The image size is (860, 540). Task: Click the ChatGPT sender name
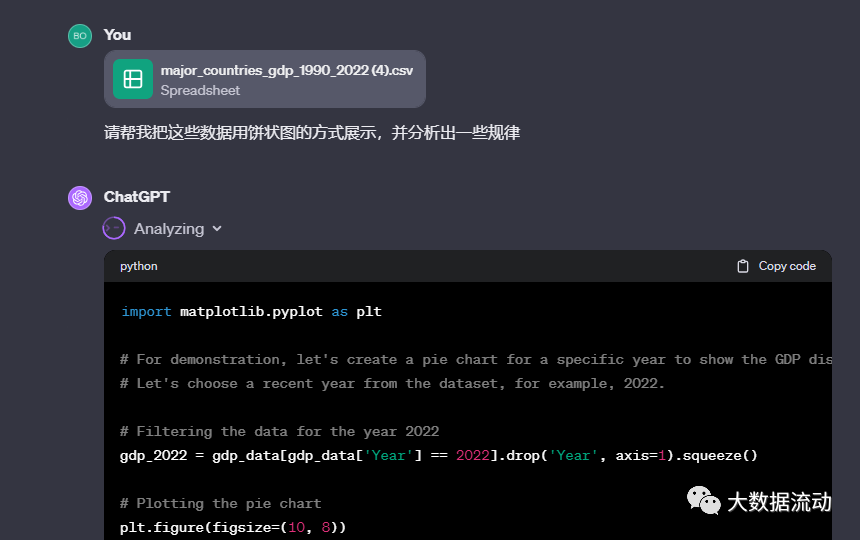137,197
